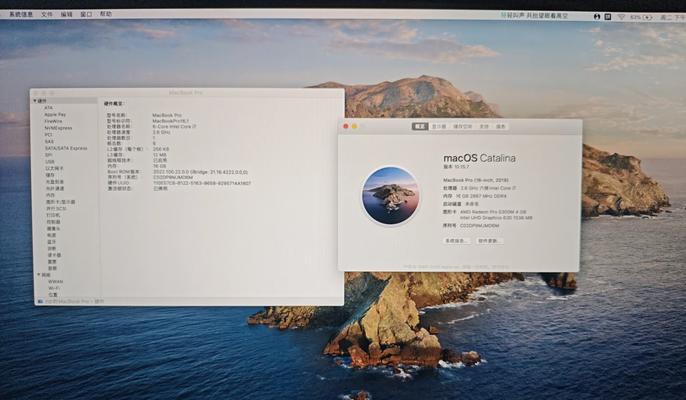Click the version 10.15.7 text under macOS Catalina
Image resolution: width=686 pixels, height=400 pixels.
tap(456, 167)
